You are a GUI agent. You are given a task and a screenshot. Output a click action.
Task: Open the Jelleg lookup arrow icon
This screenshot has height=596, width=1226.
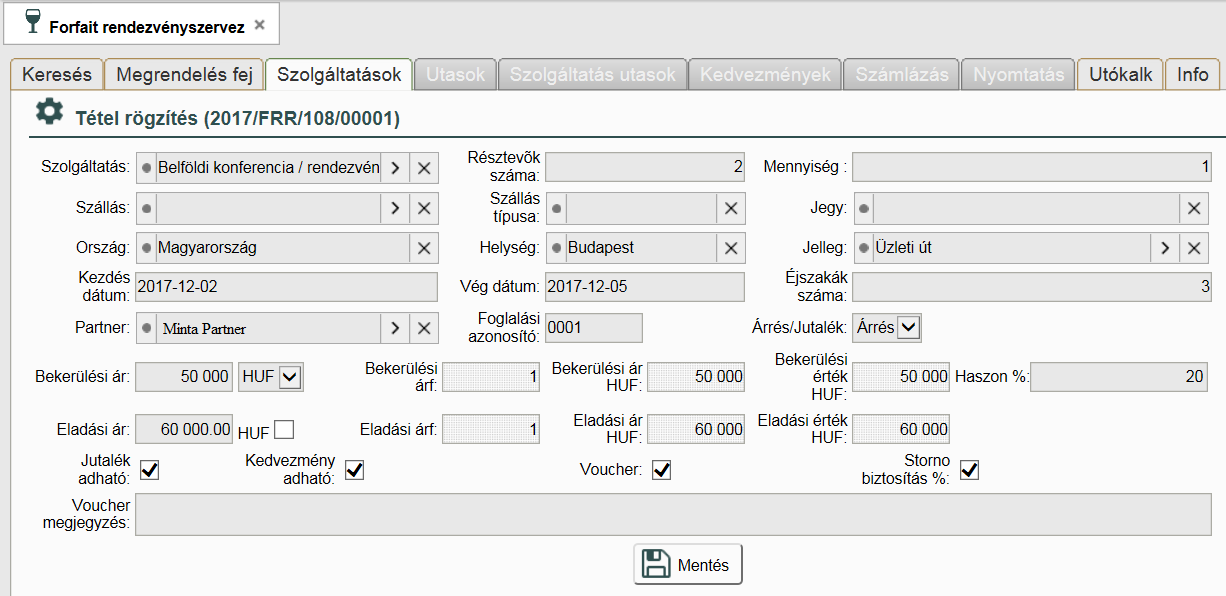coord(1165,248)
